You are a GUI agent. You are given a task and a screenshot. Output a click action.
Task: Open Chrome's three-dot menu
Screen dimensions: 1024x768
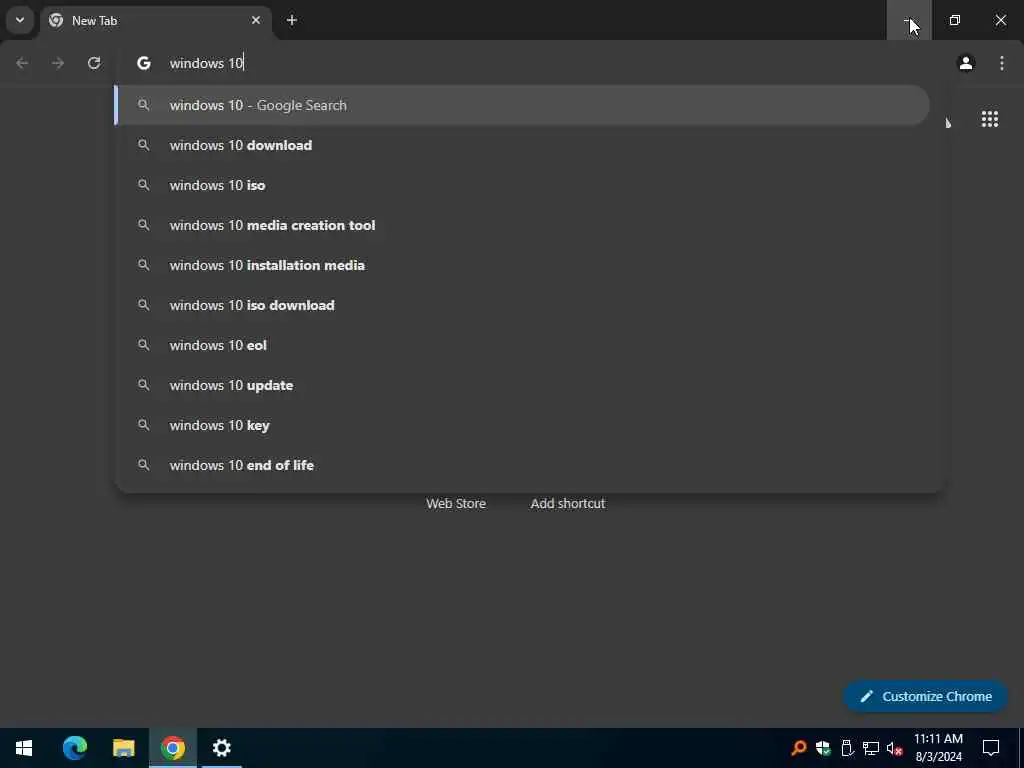[x=1002, y=63]
